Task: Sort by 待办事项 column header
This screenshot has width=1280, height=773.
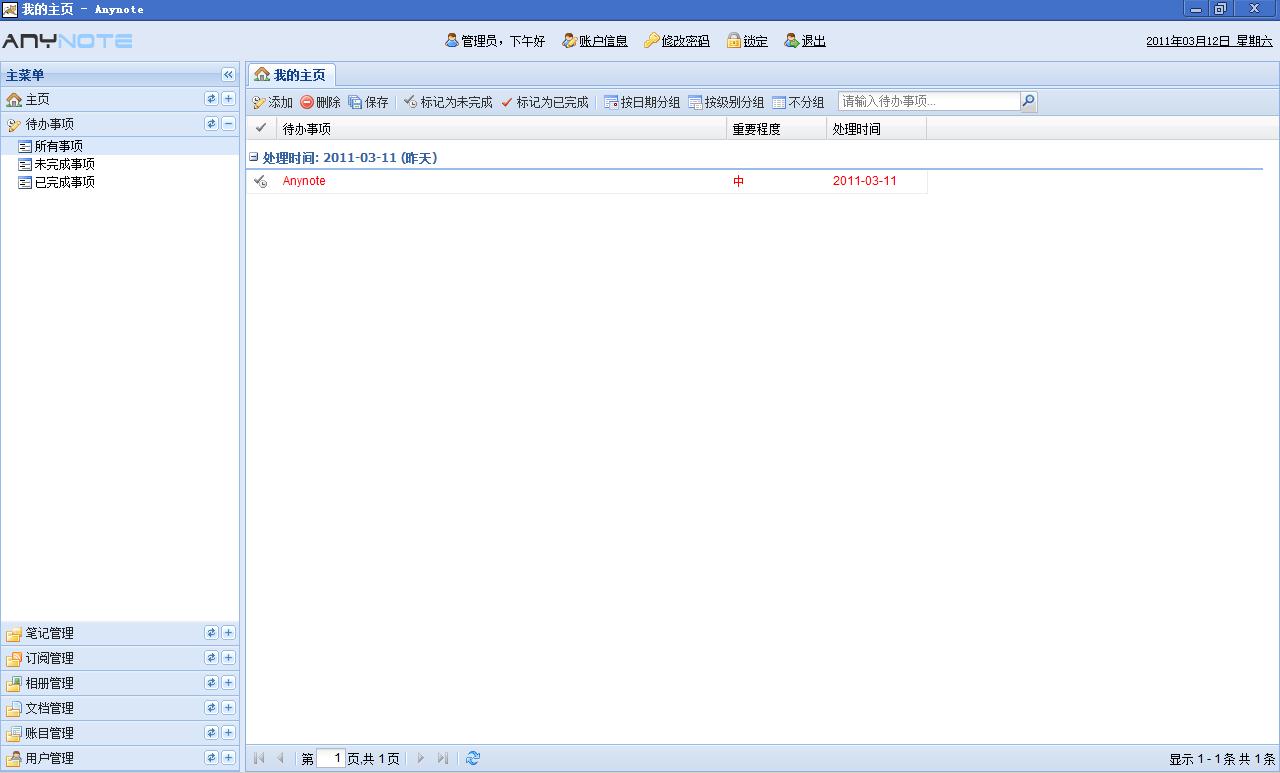Action: tap(502, 128)
